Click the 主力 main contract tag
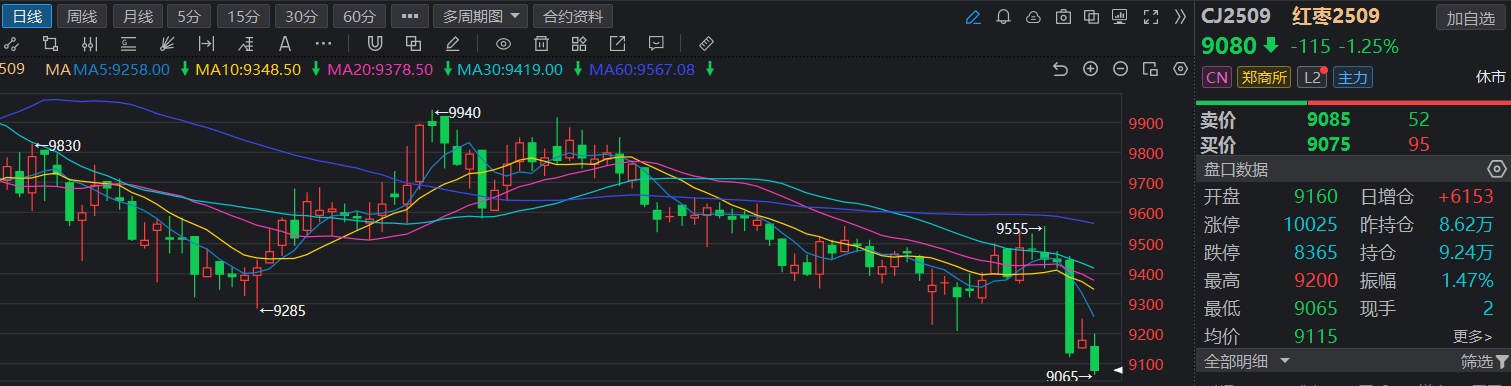Image resolution: width=1511 pixels, height=386 pixels. click(x=1352, y=77)
